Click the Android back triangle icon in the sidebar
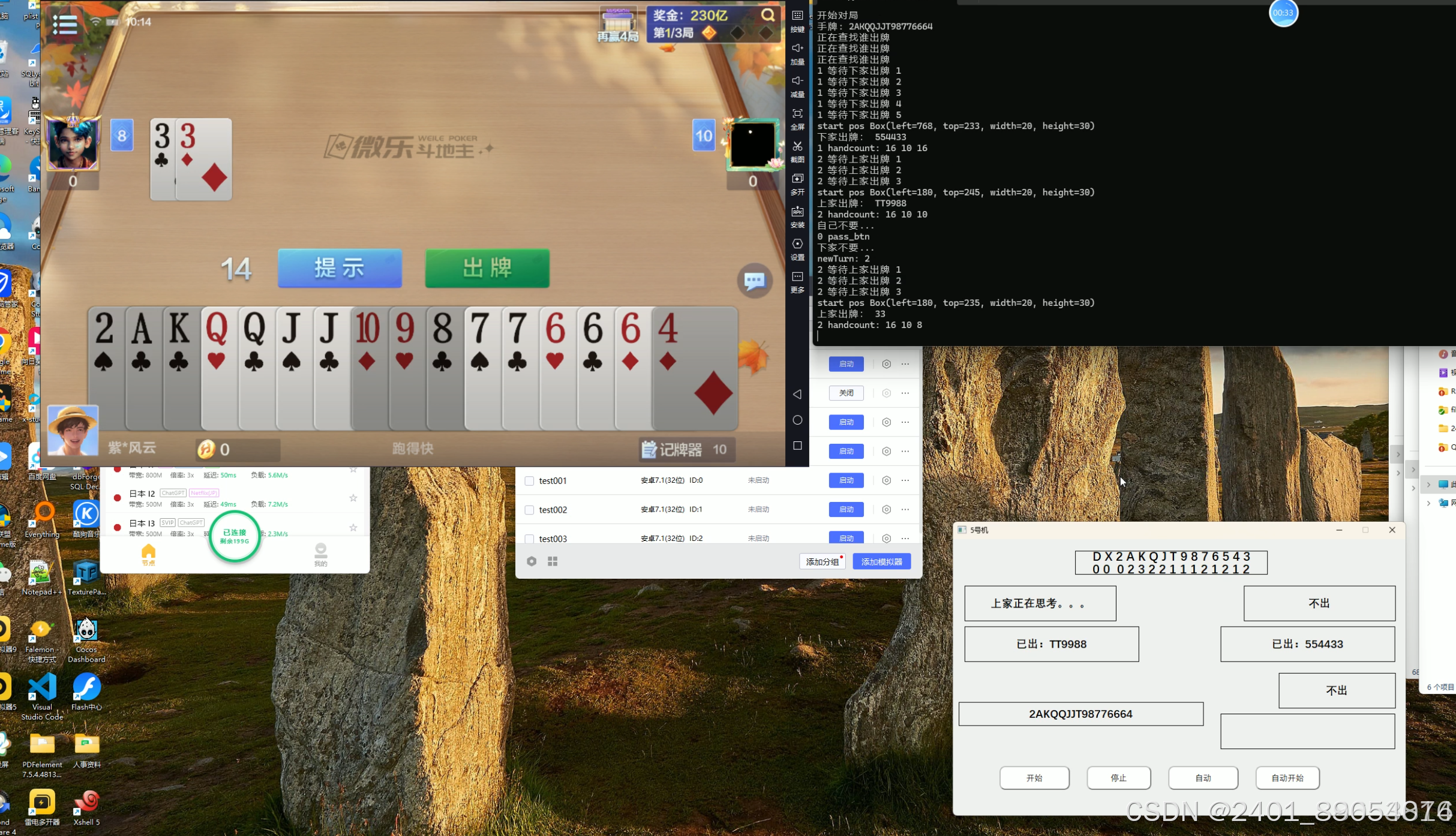 pos(797,394)
